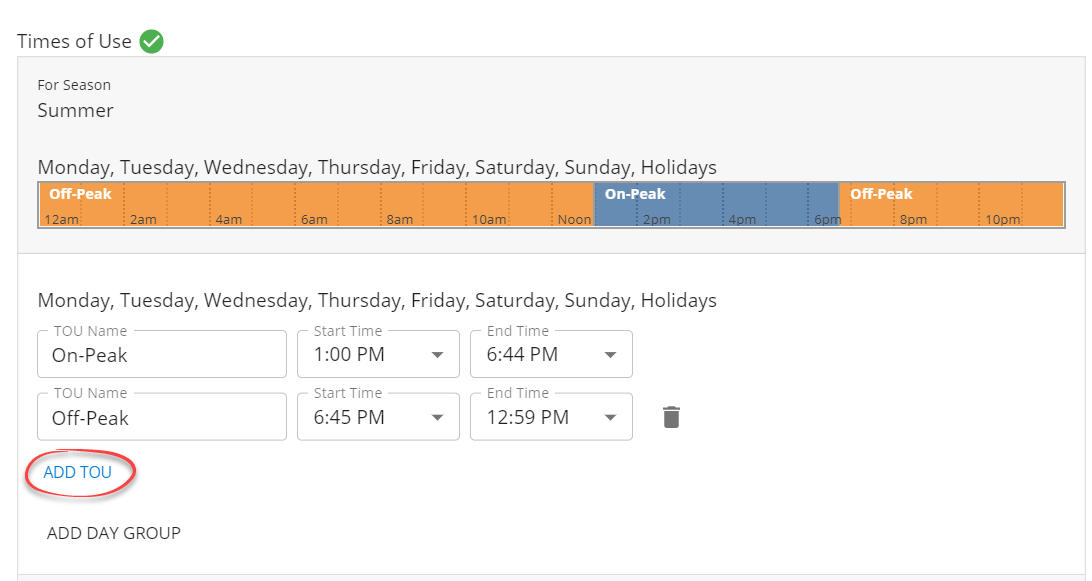Click the green checkmark beside Times of Use

click(152, 42)
